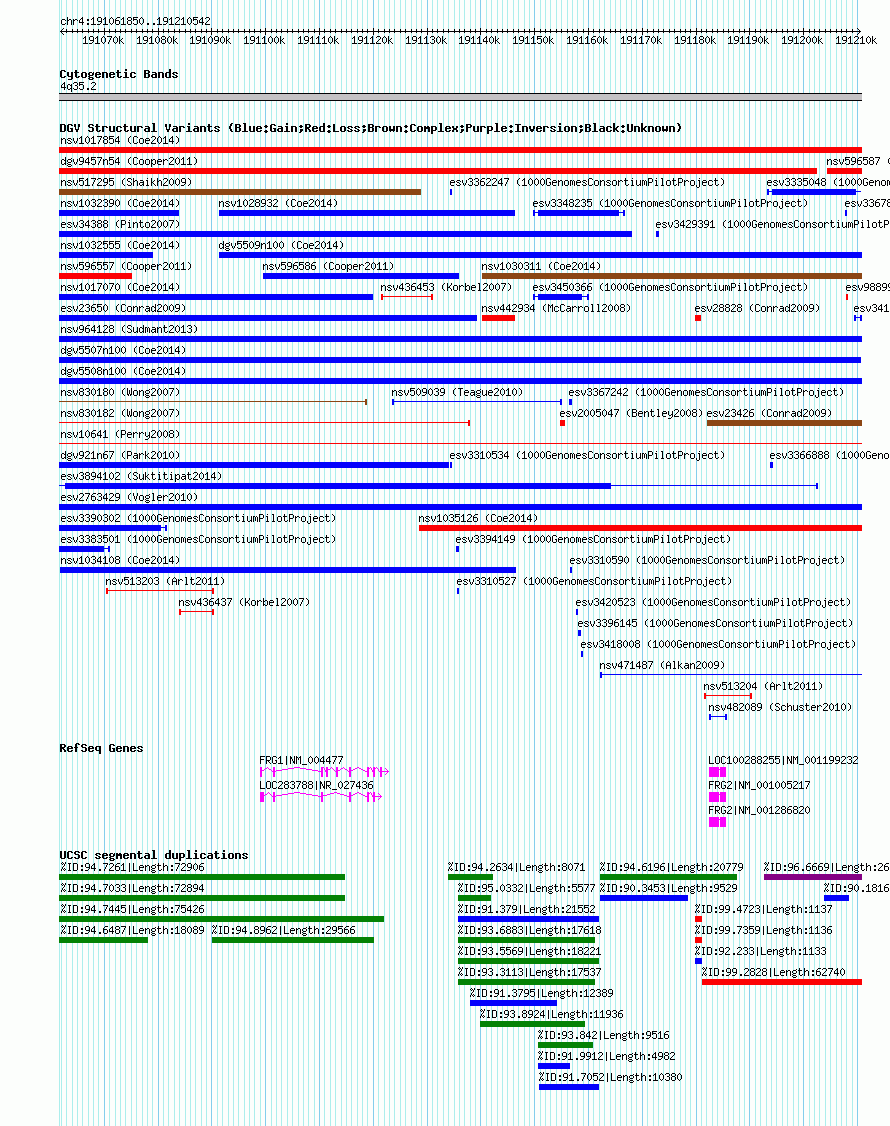Open the LOC283788|NR_027436 gene label
This screenshot has height=1126, width=890.
point(316,786)
